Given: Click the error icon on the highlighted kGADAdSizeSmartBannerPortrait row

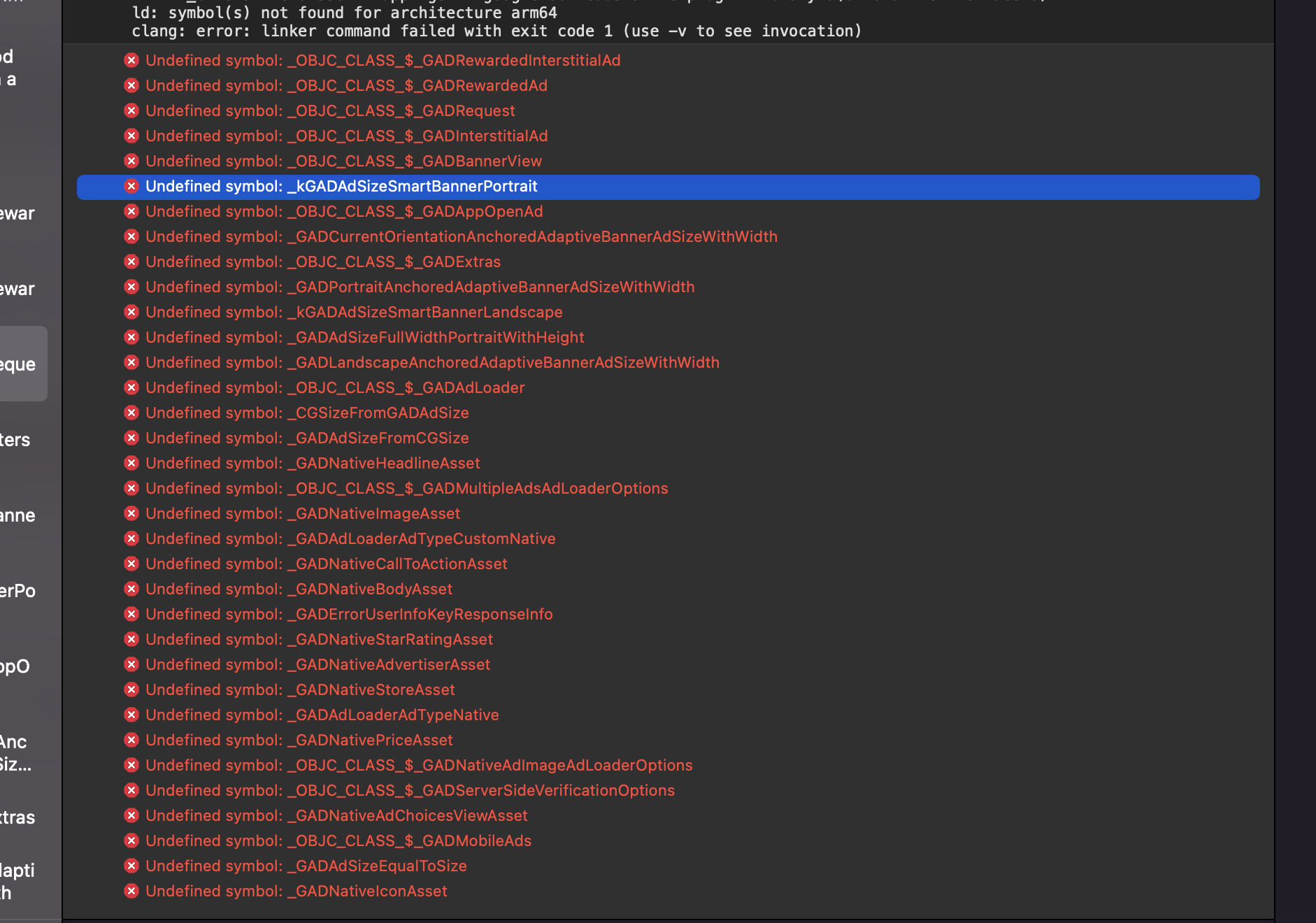Looking at the screenshot, I should coord(131,187).
